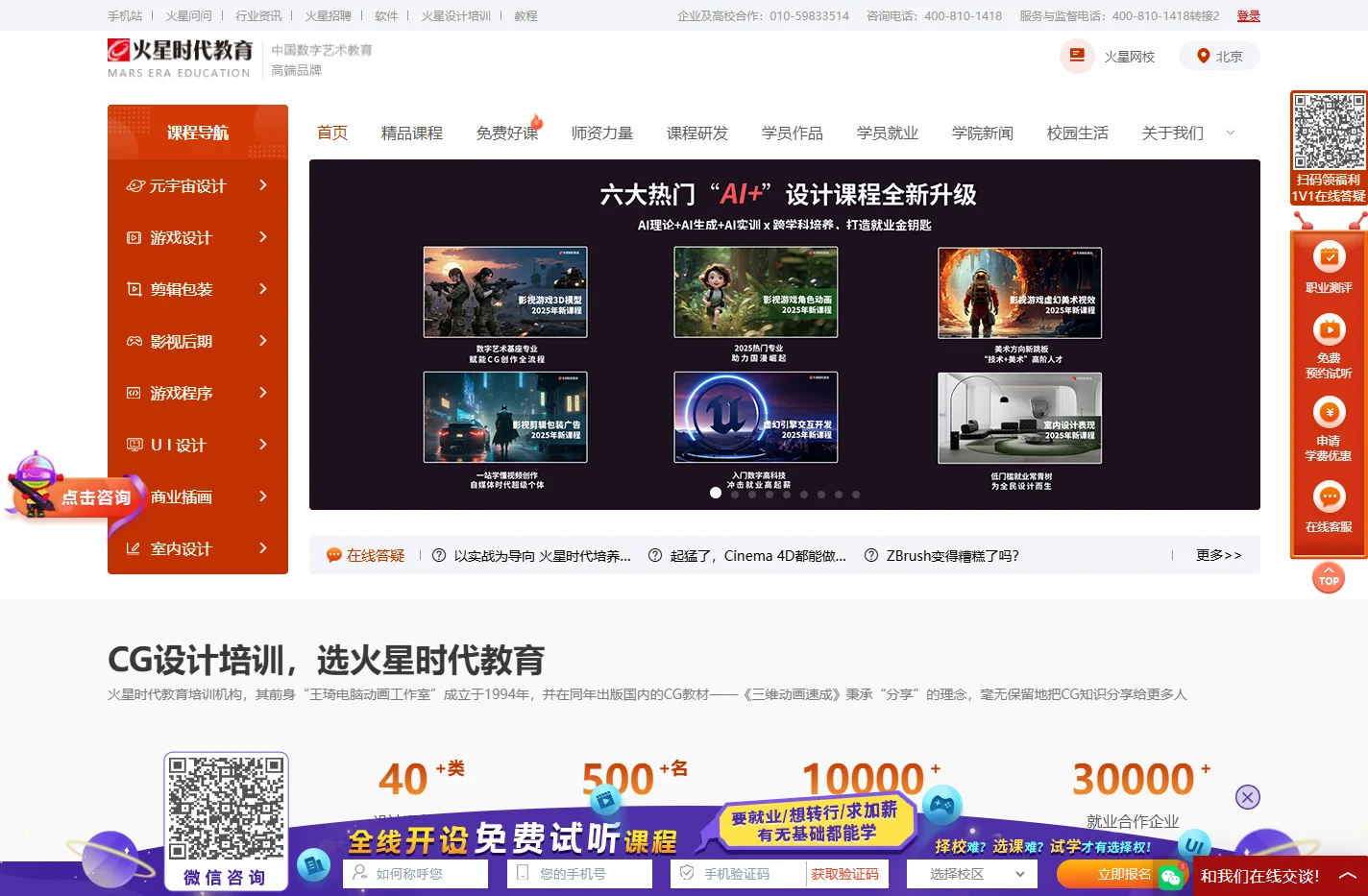Click the 手机站 top link
The width and height of the screenshot is (1368, 896).
[125, 15]
